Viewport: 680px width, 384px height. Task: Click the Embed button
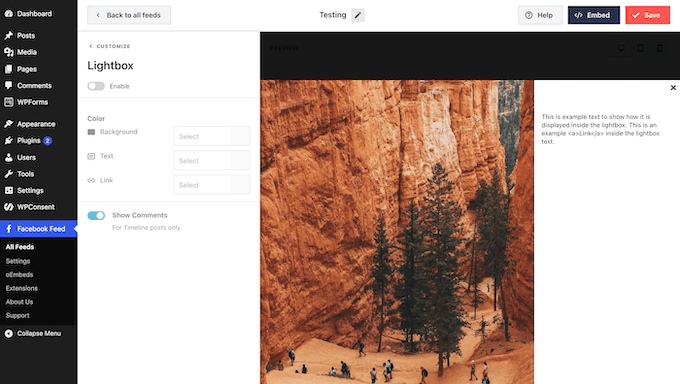tap(594, 15)
